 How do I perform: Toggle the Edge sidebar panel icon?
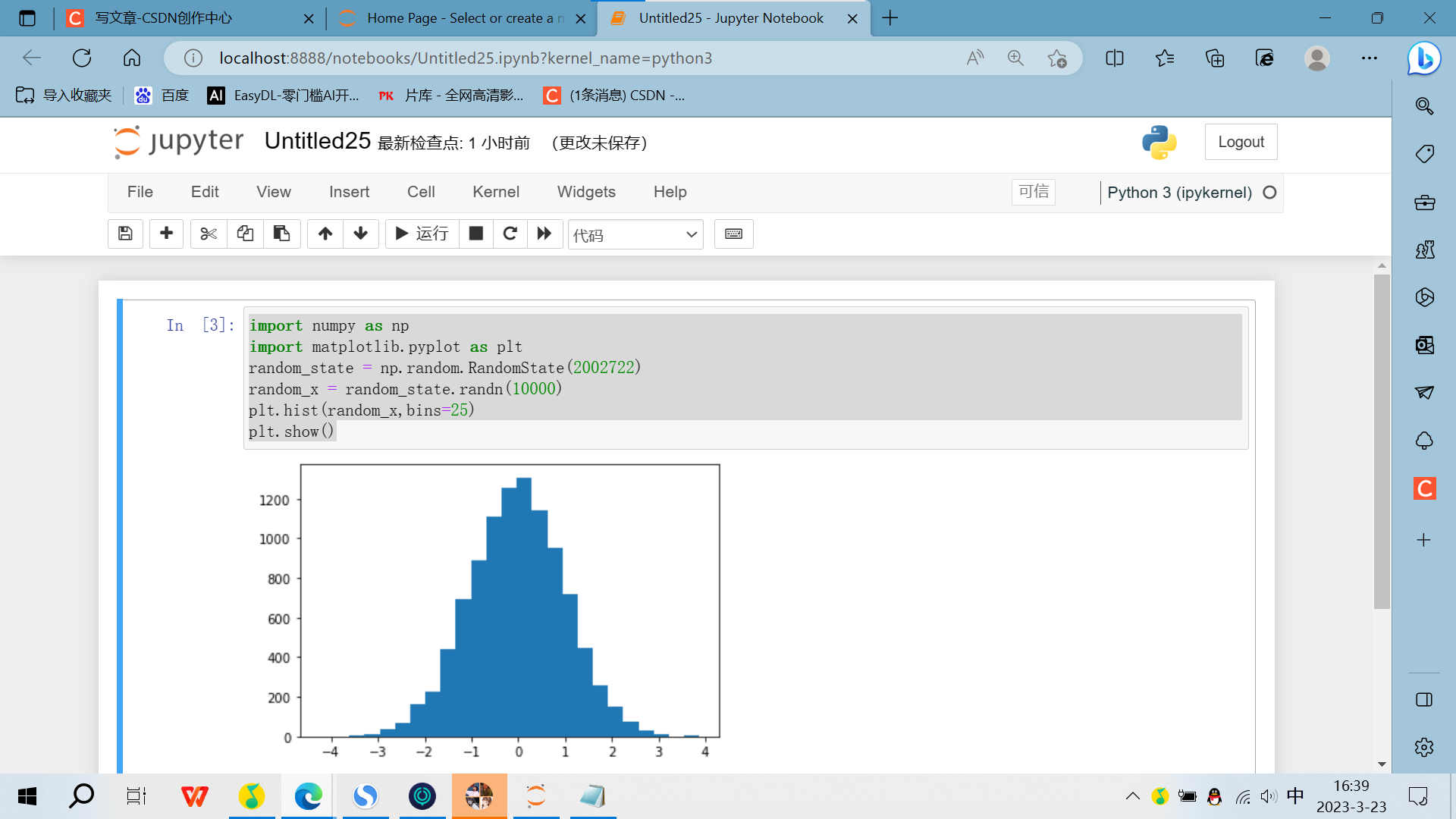[1423, 699]
